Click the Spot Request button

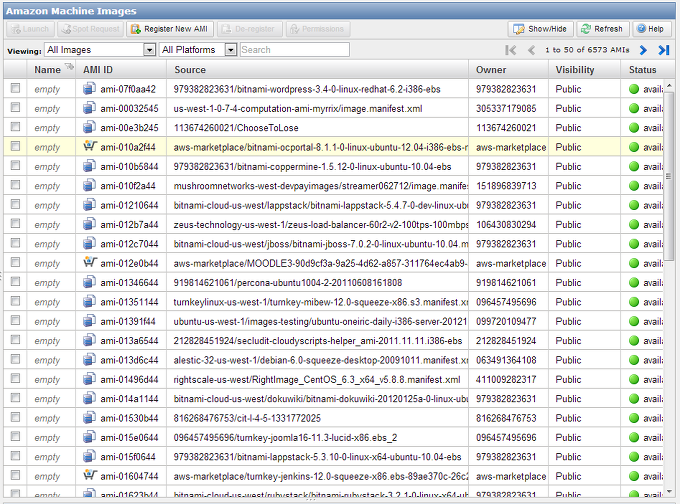[91, 29]
